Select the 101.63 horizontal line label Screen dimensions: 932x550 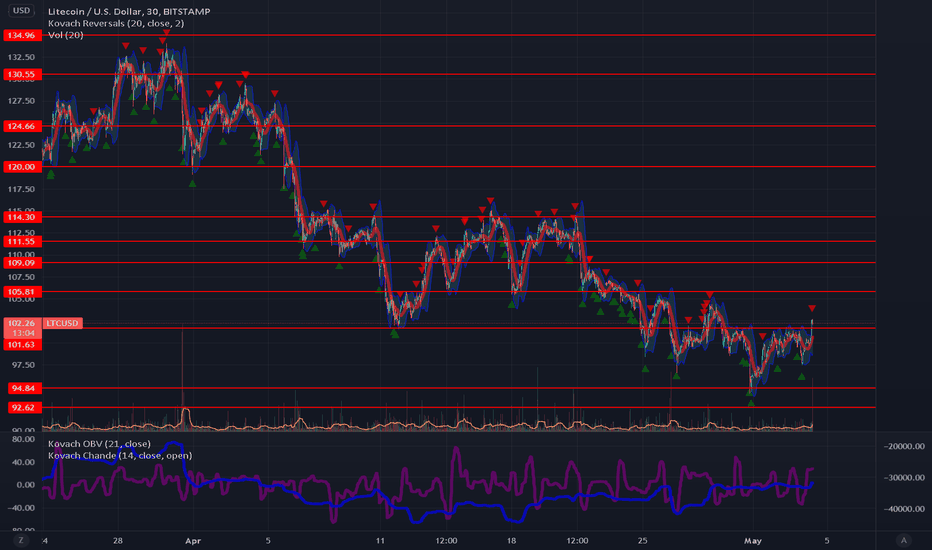(x=23, y=345)
